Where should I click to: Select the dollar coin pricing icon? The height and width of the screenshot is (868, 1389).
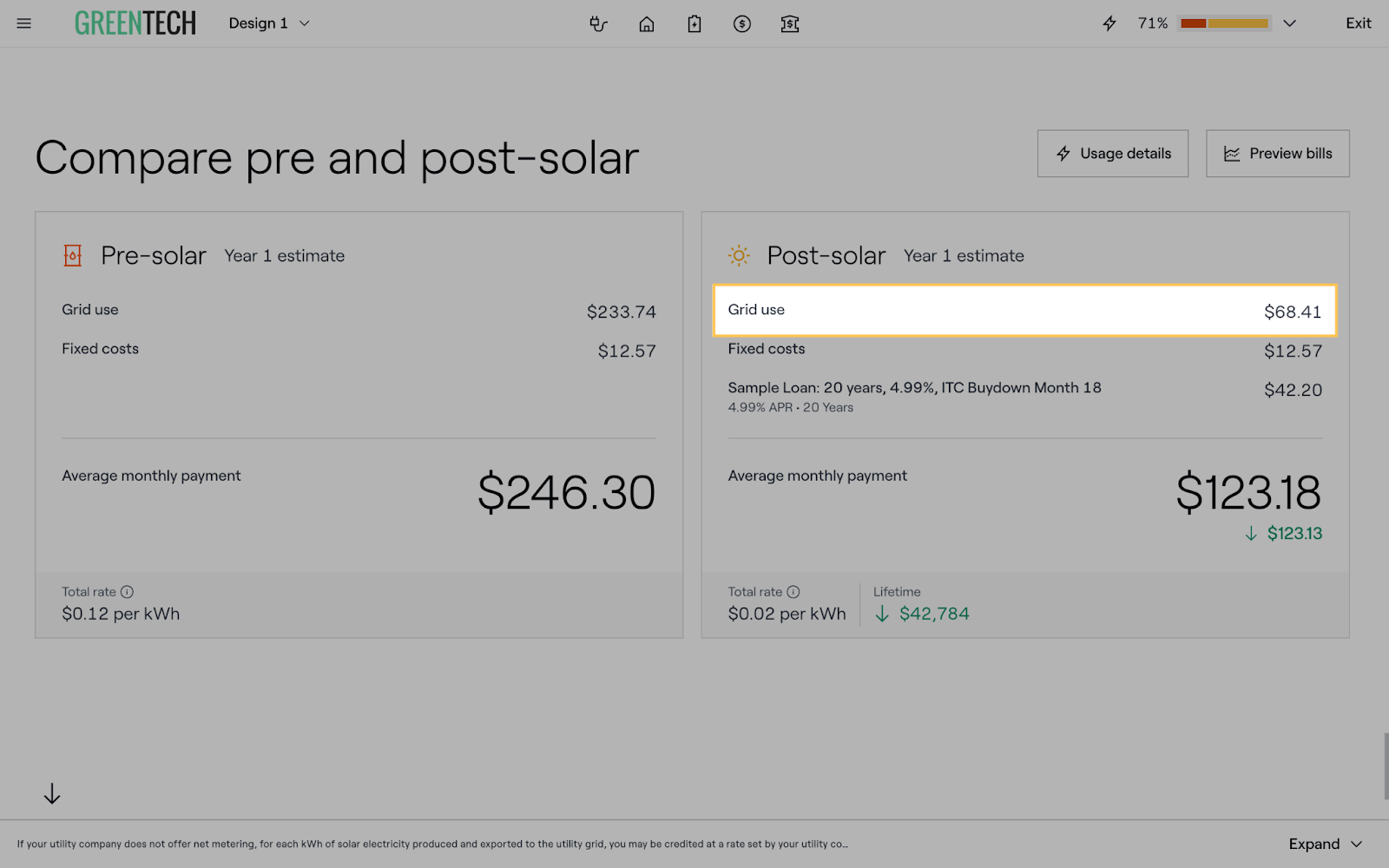[742, 23]
